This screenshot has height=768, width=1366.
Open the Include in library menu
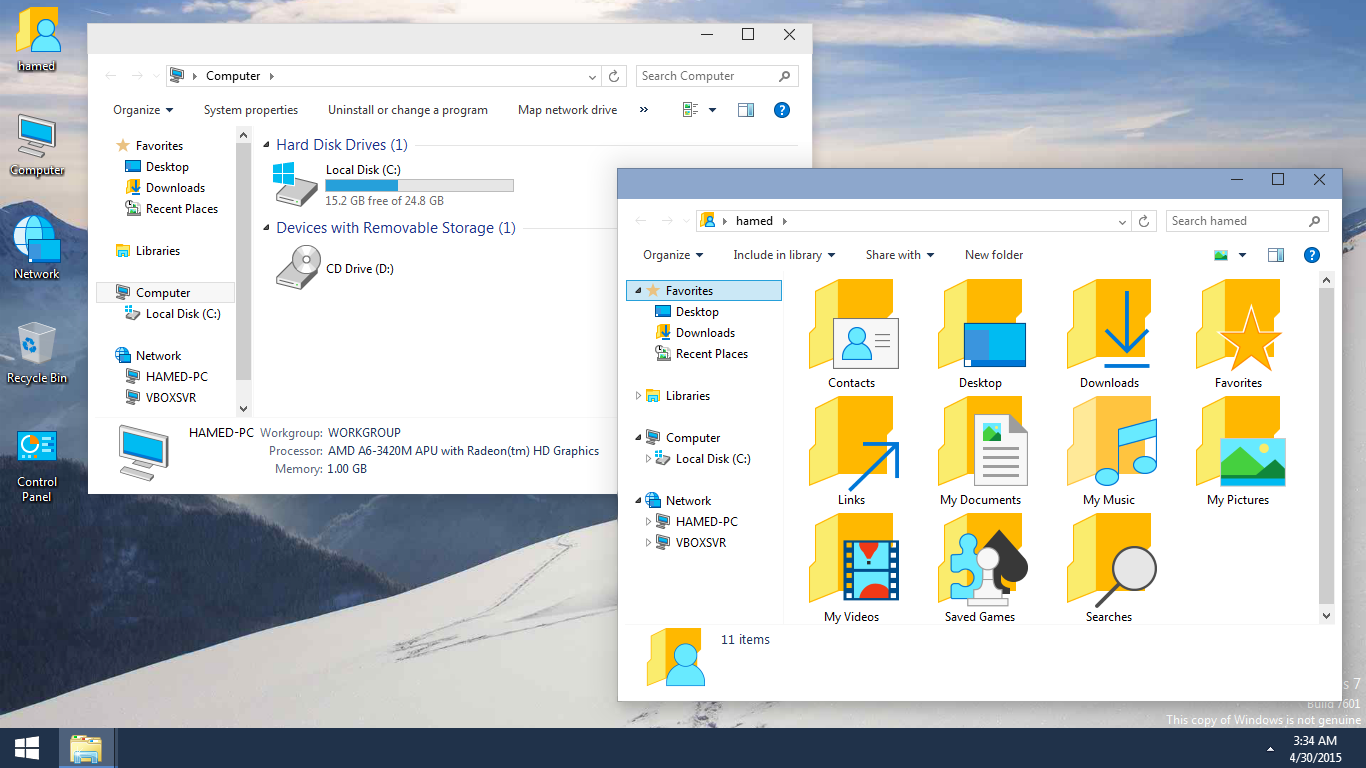783,255
